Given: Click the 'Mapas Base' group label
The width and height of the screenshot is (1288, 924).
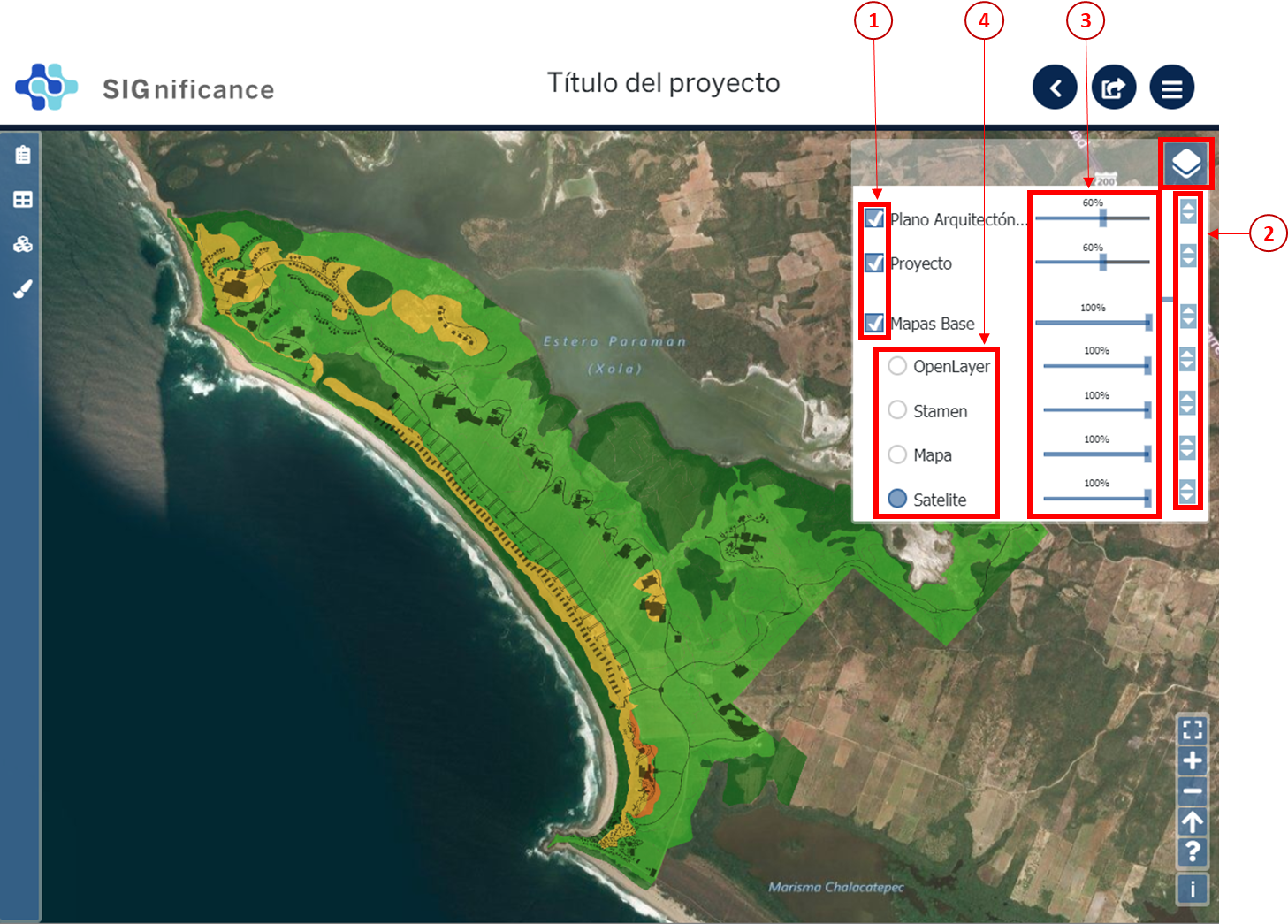Looking at the screenshot, I should tap(933, 324).
